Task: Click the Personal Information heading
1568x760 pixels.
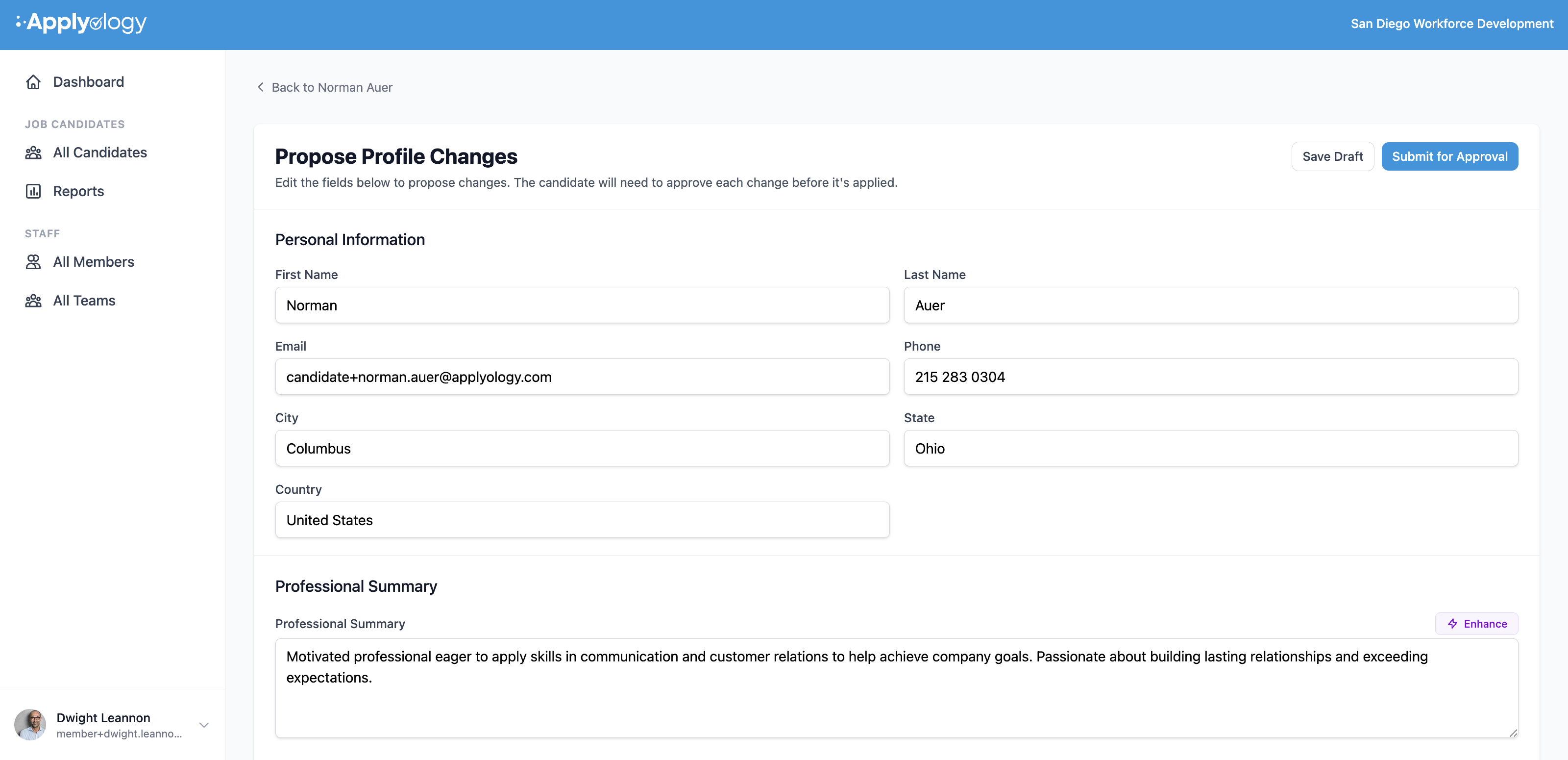Action: click(350, 240)
